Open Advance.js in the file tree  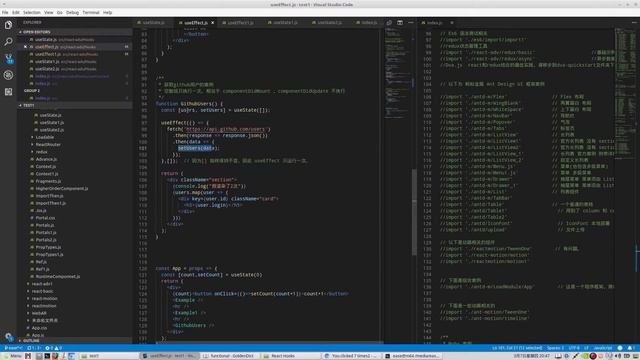coord(46,159)
